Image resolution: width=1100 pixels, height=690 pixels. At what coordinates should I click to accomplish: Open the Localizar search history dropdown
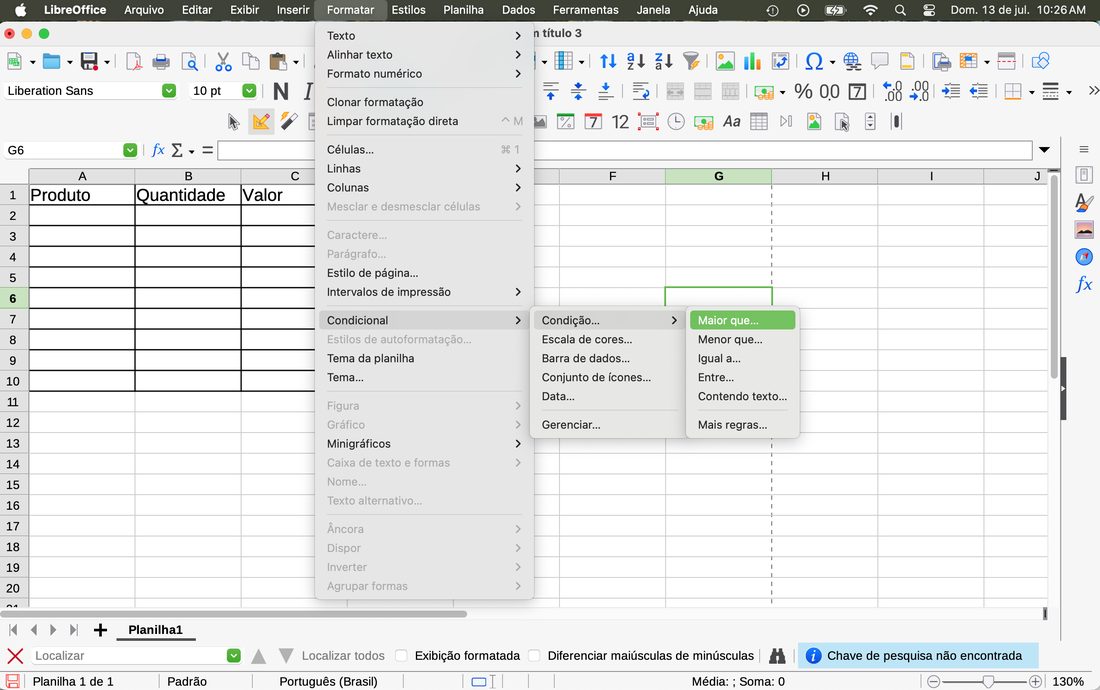click(234, 656)
